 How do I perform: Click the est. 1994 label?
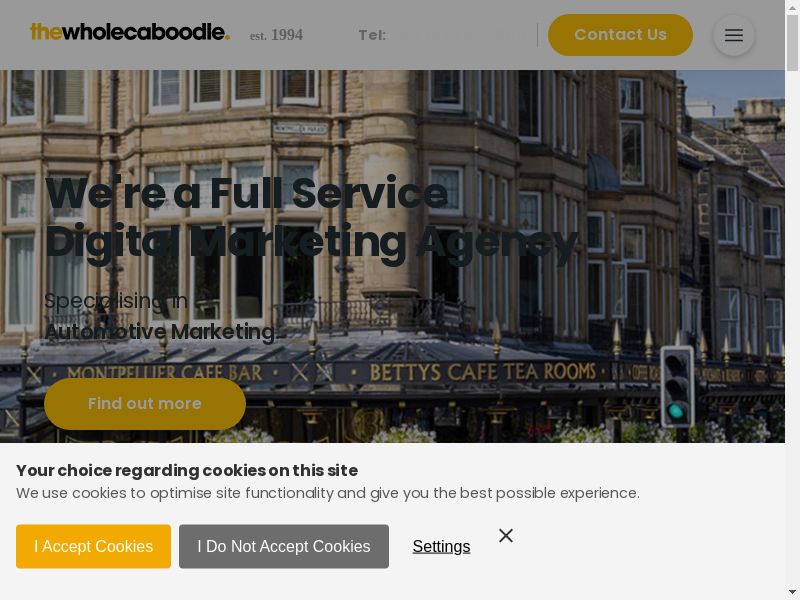(277, 35)
